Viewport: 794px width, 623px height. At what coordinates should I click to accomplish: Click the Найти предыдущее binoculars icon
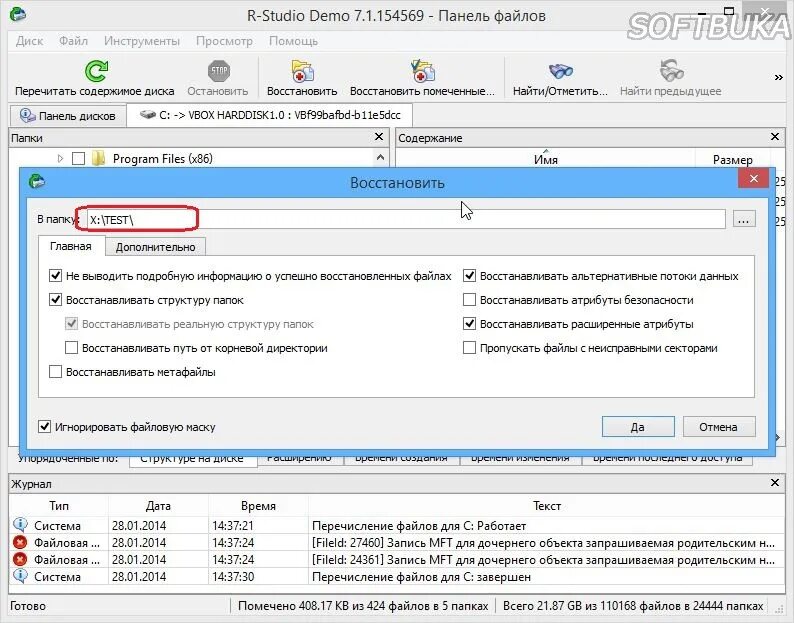point(671,71)
